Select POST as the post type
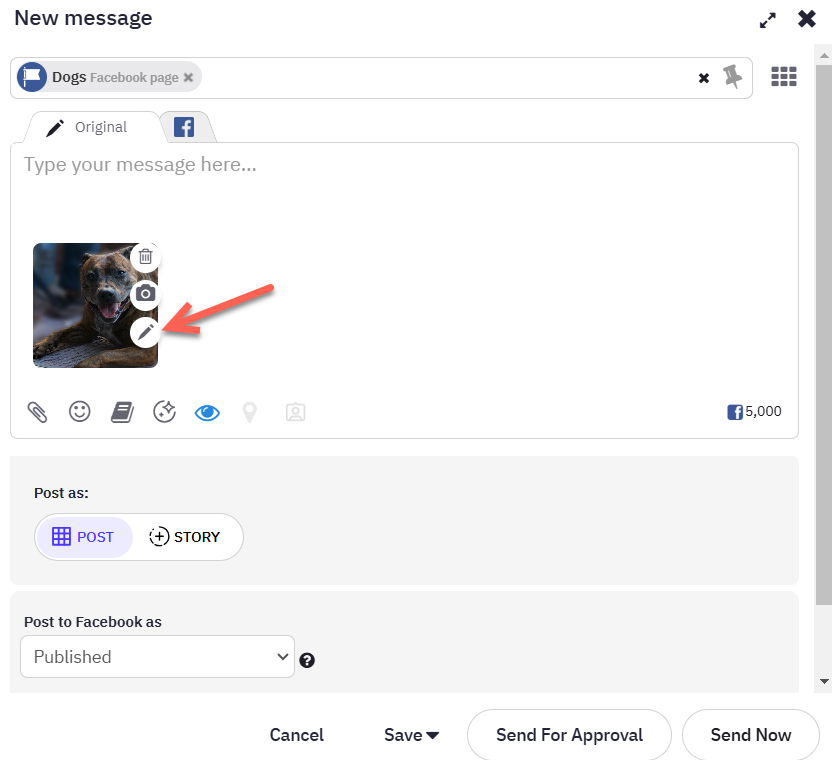The height and width of the screenshot is (760, 832). click(84, 537)
